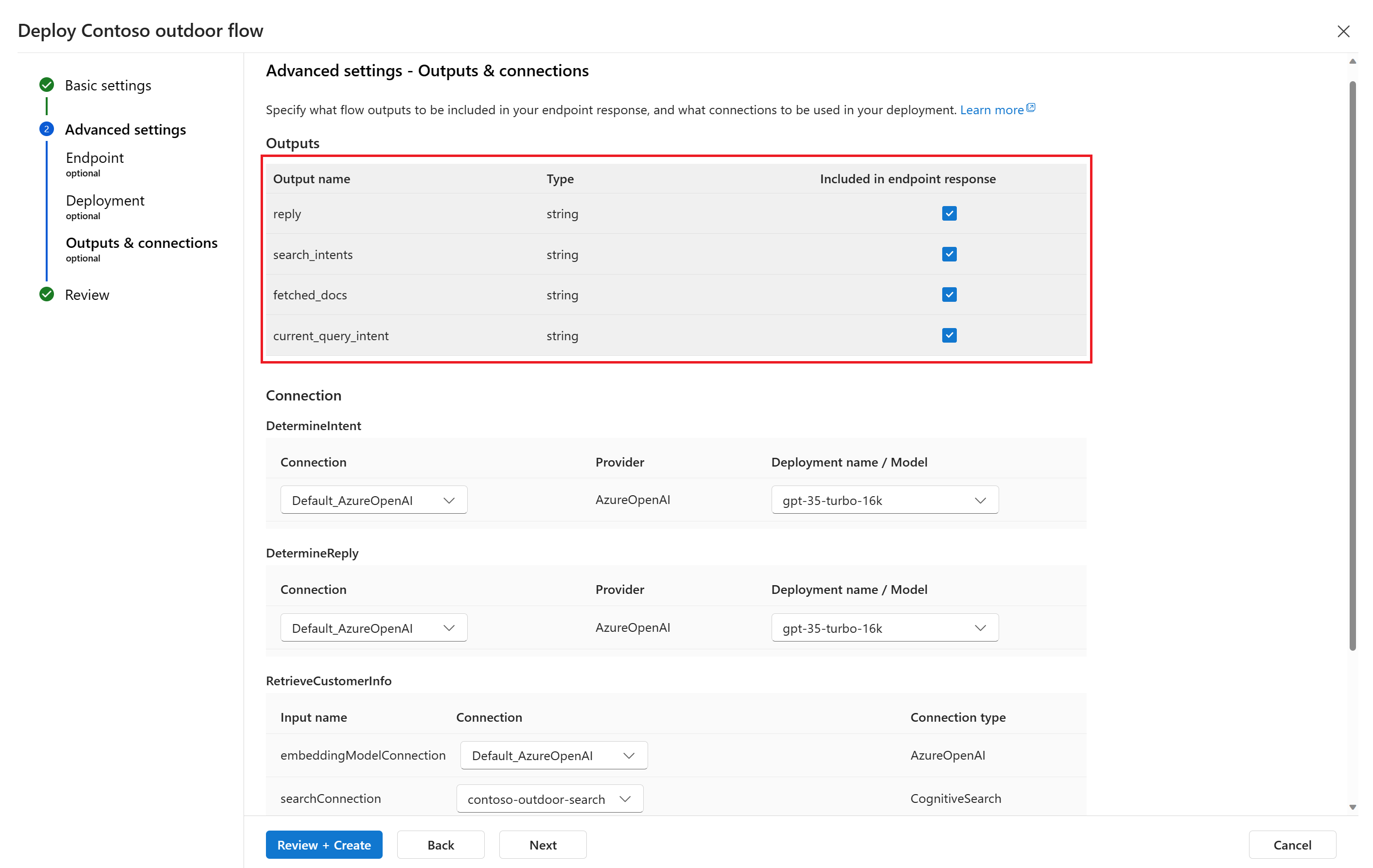This screenshot has height=868, width=1373.
Task: Open embeddingModelConnection dropdown
Action: point(553,755)
